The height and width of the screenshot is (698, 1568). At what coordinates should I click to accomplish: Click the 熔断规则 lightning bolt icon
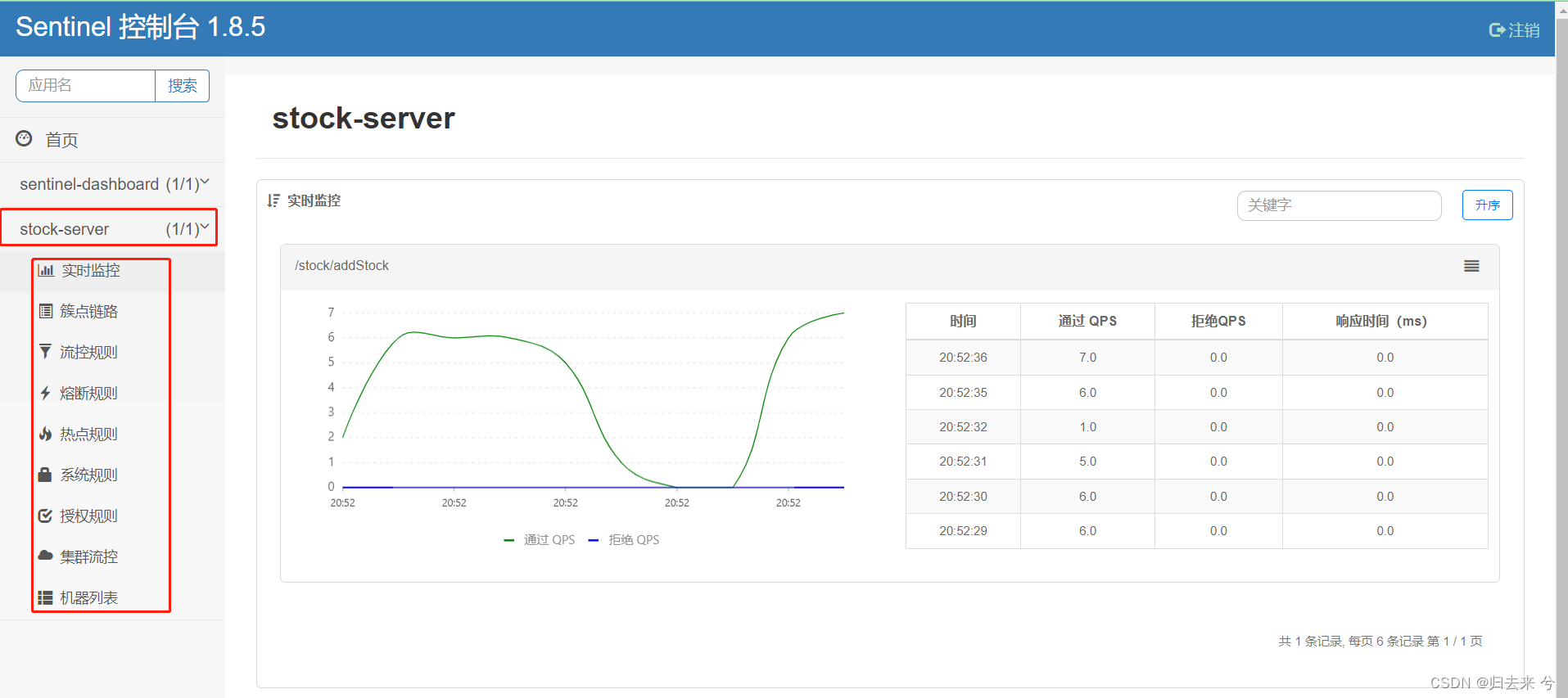(45, 393)
